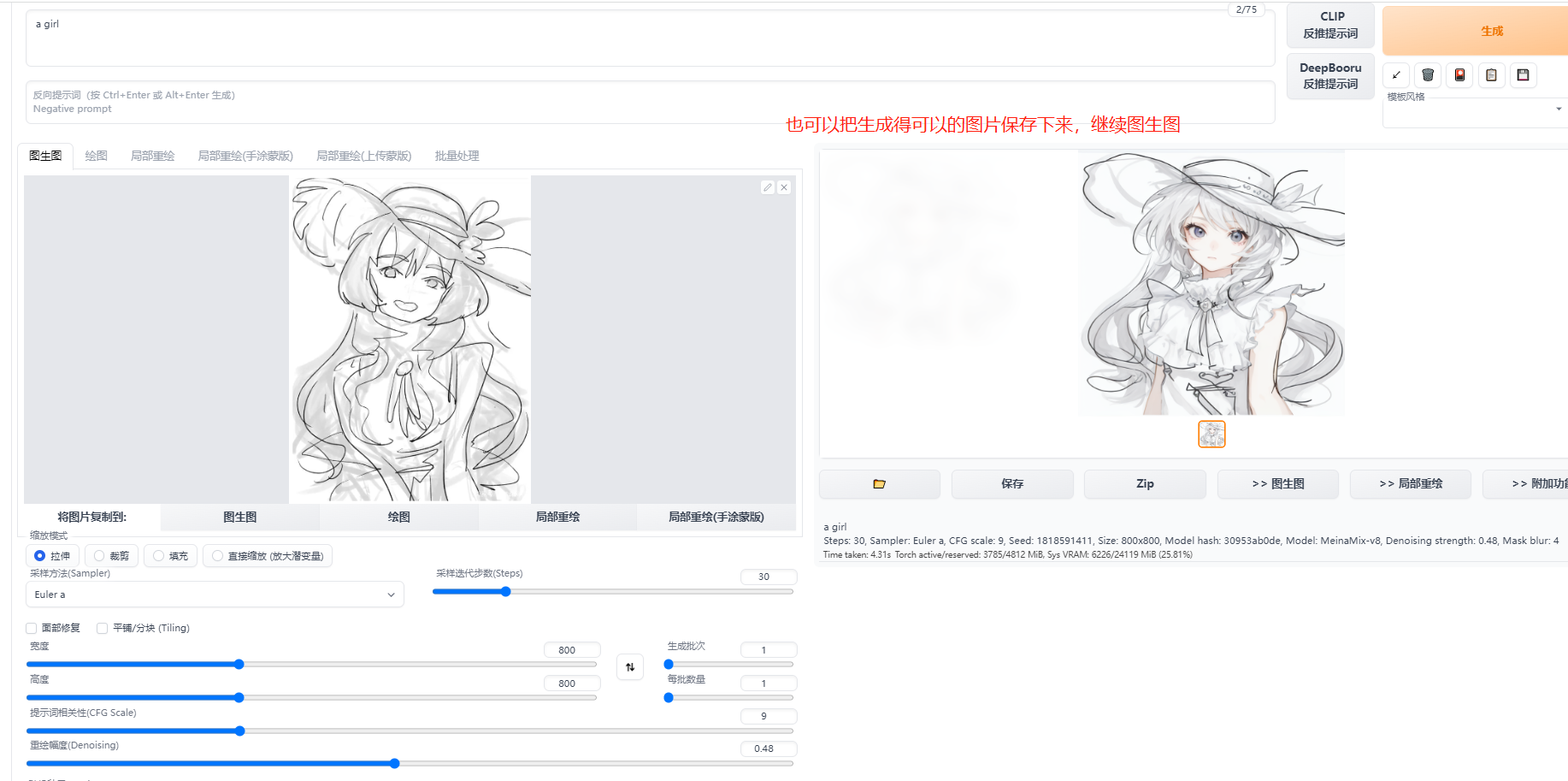Viewport: 1568px width, 781px height.
Task: Click the pencil icon on the sketch canvas
Action: [x=767, y=186]
